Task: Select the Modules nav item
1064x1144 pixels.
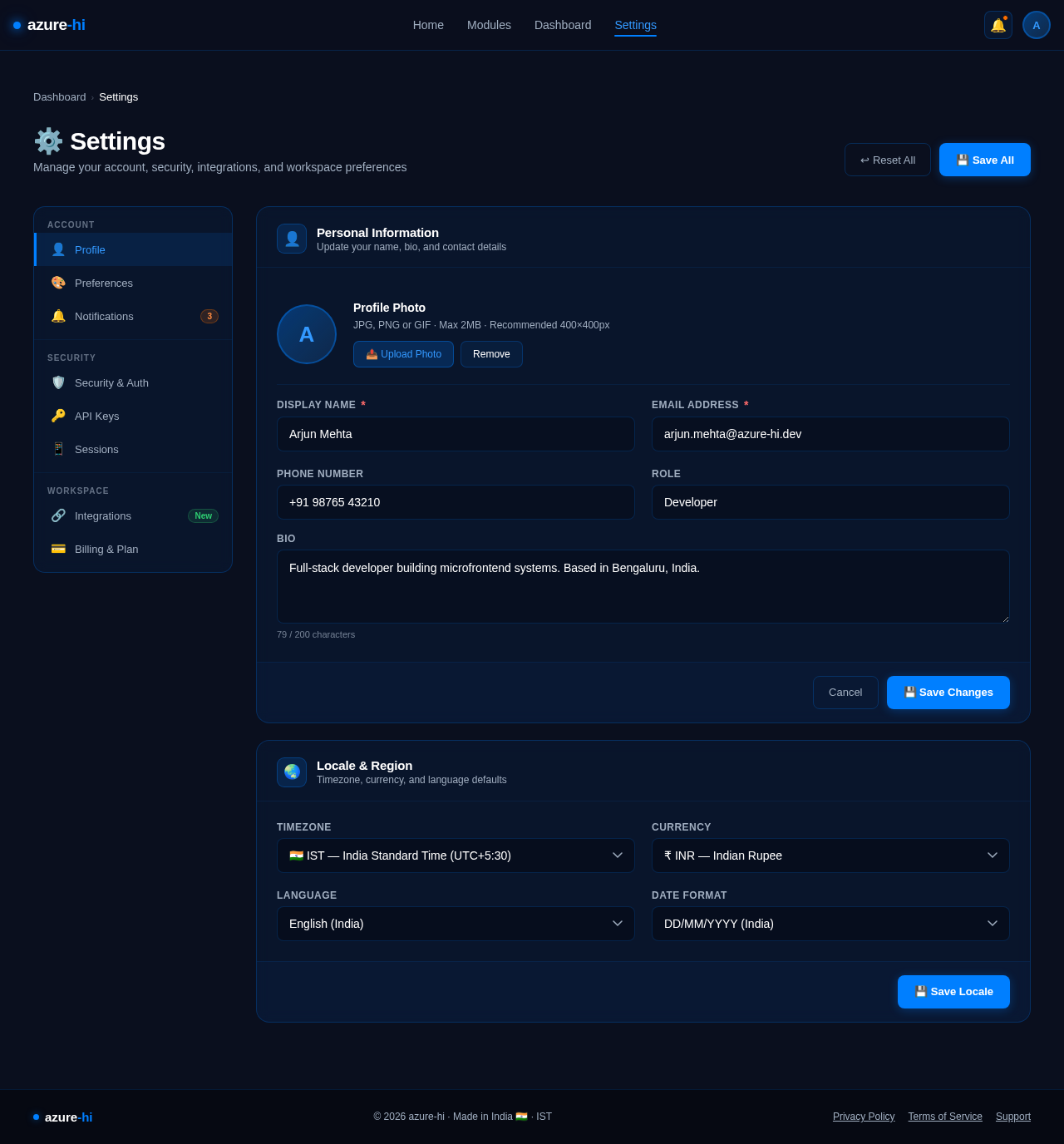Action: tap(489, 25)
